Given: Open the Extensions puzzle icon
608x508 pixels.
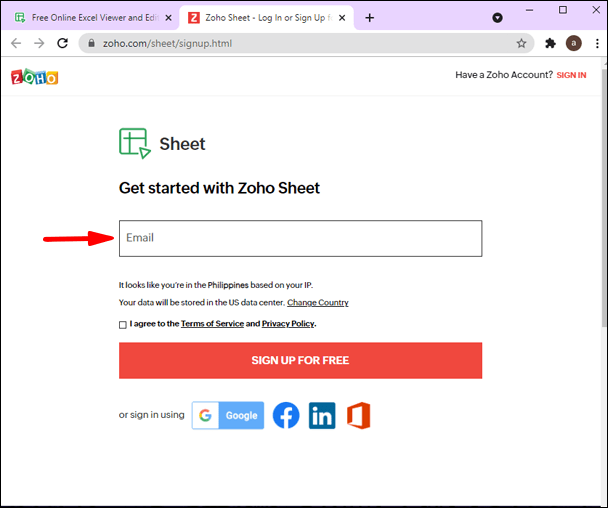Looking at the screenshot, I should [x=550, y=43].
